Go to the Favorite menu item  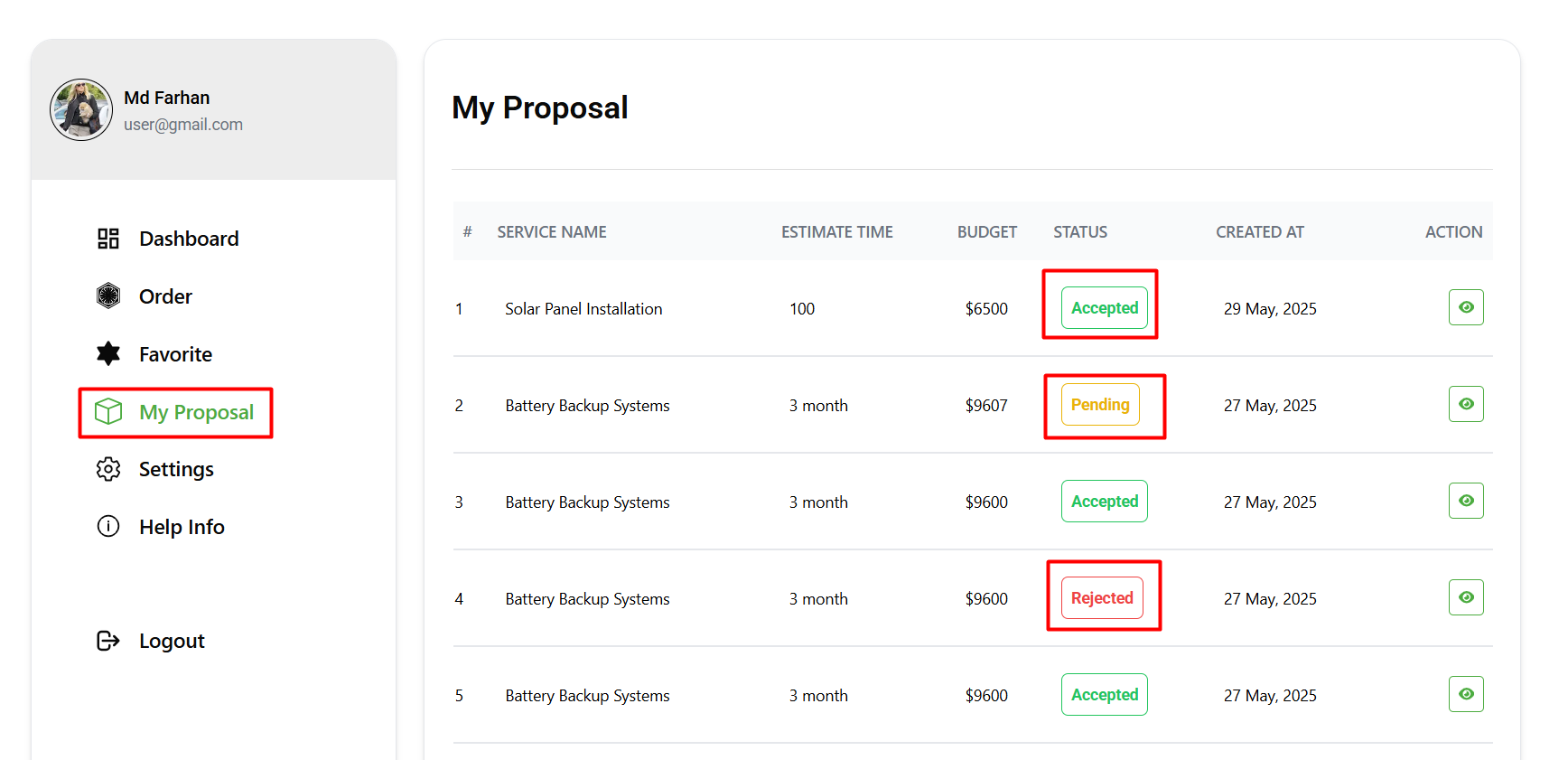(x=175, y=354)
